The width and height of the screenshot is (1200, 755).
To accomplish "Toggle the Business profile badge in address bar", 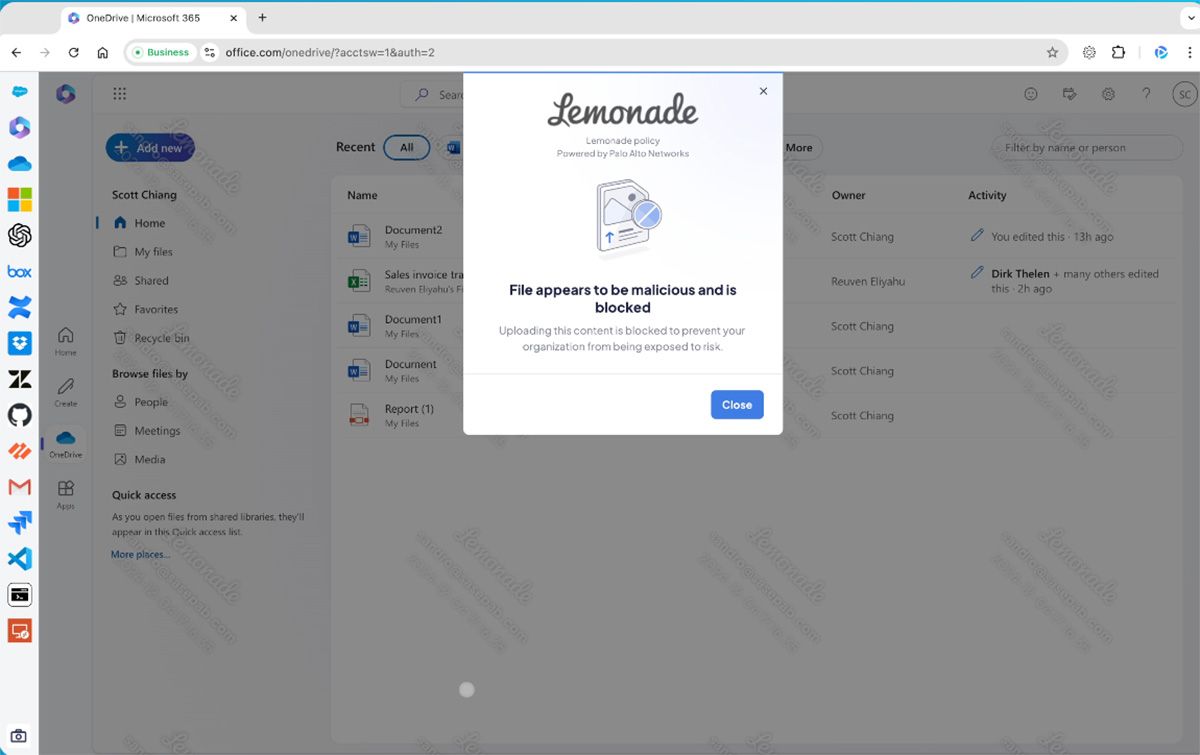I will tap(161, 52).
